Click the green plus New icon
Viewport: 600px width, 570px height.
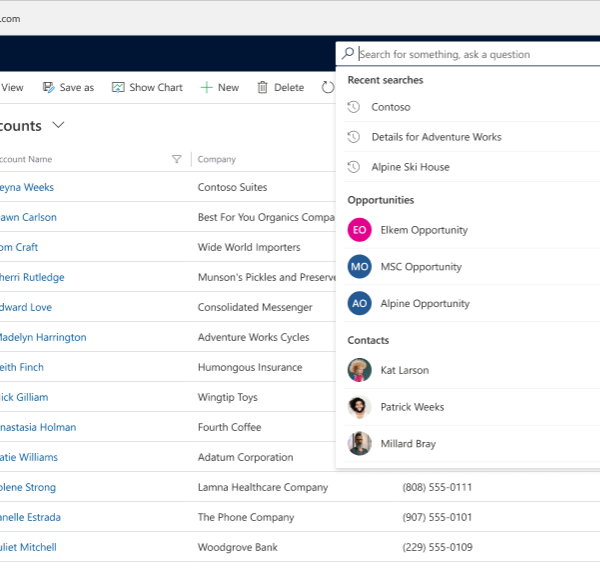pyautogui.click(x=206, y=88)
